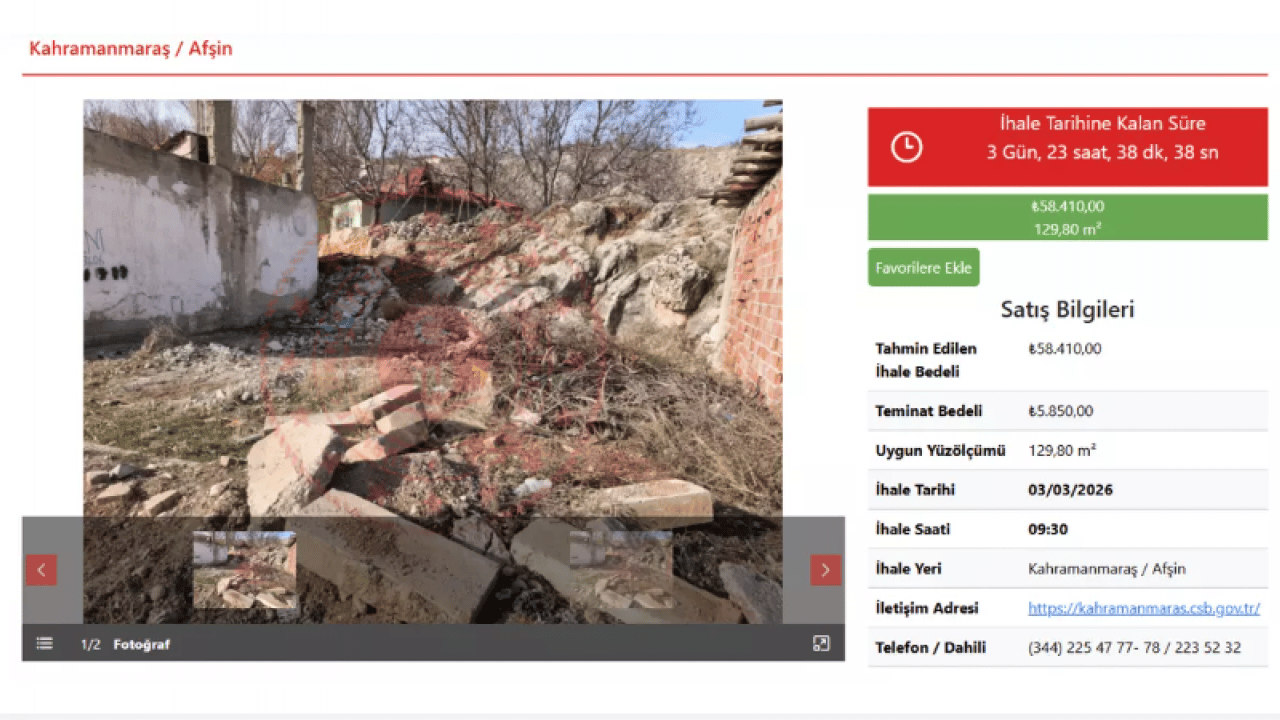Image resolution: width=1280 pixels, height=720 pixels.
Task: Click the İhale Saati value 09:30
Action: [x=1048, y=529]
